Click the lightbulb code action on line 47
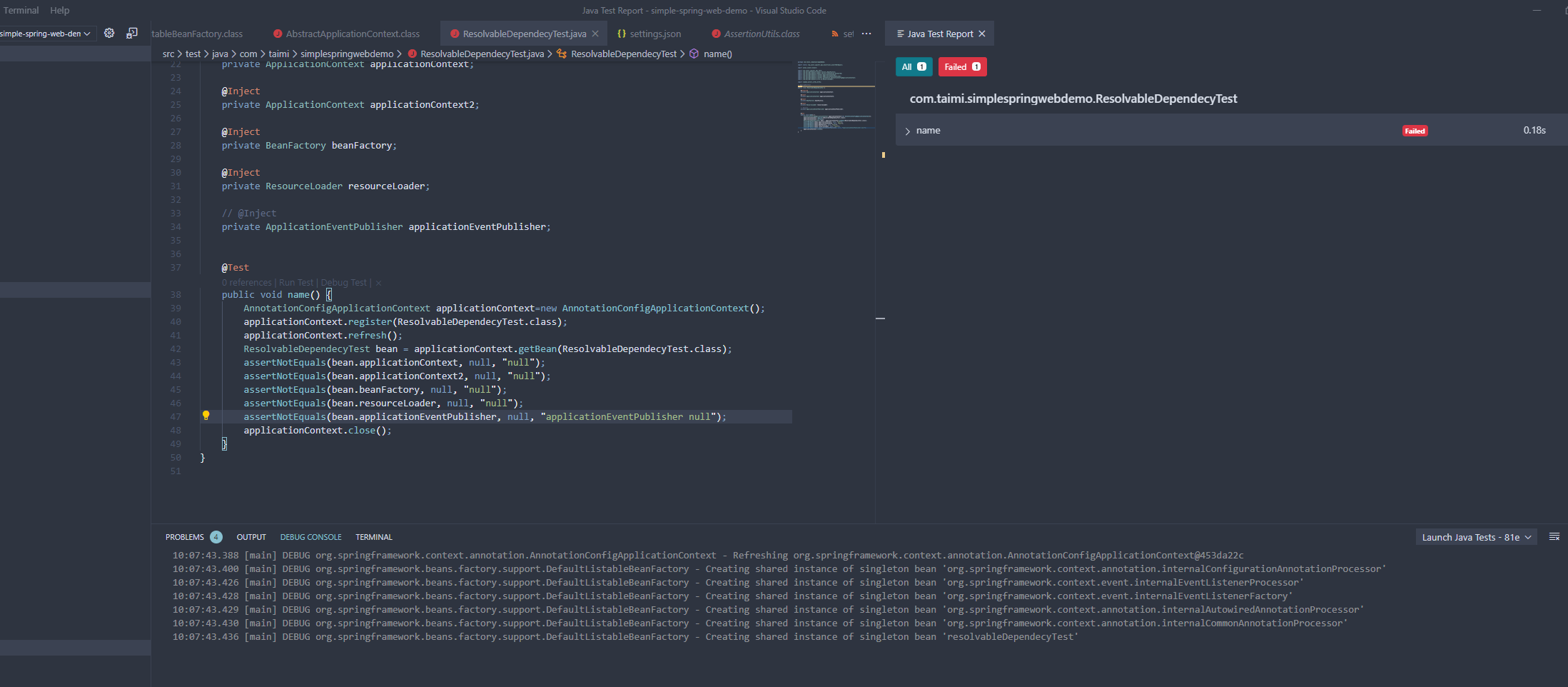 point(206,416)
